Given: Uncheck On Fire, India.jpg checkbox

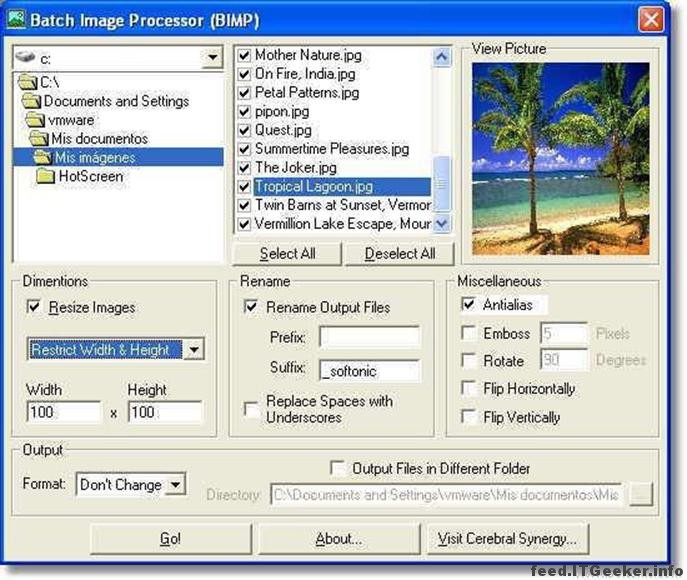Looking at the screenshot, I should [x=244, y=74].
